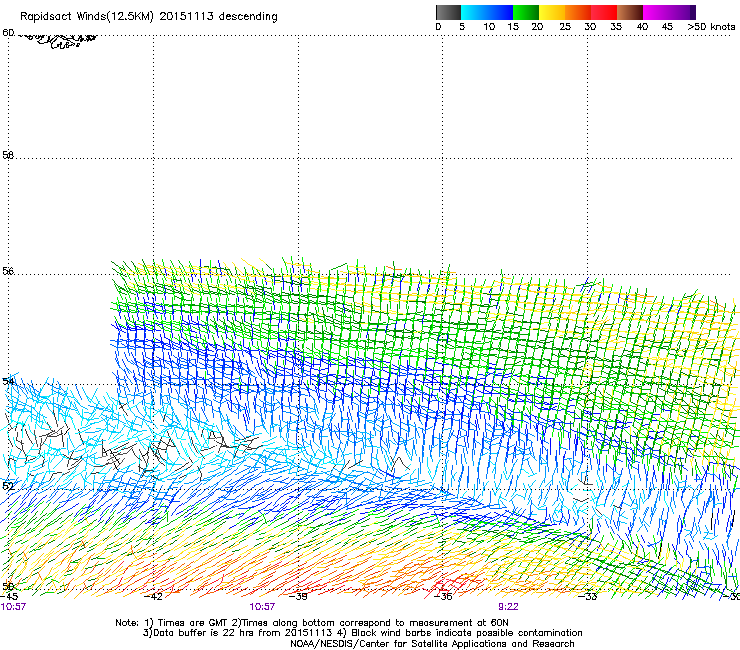Viewport: 740px width, 650px height.
Task: Click the 54 latitude axis label
Action: click(x=8, y=381)
